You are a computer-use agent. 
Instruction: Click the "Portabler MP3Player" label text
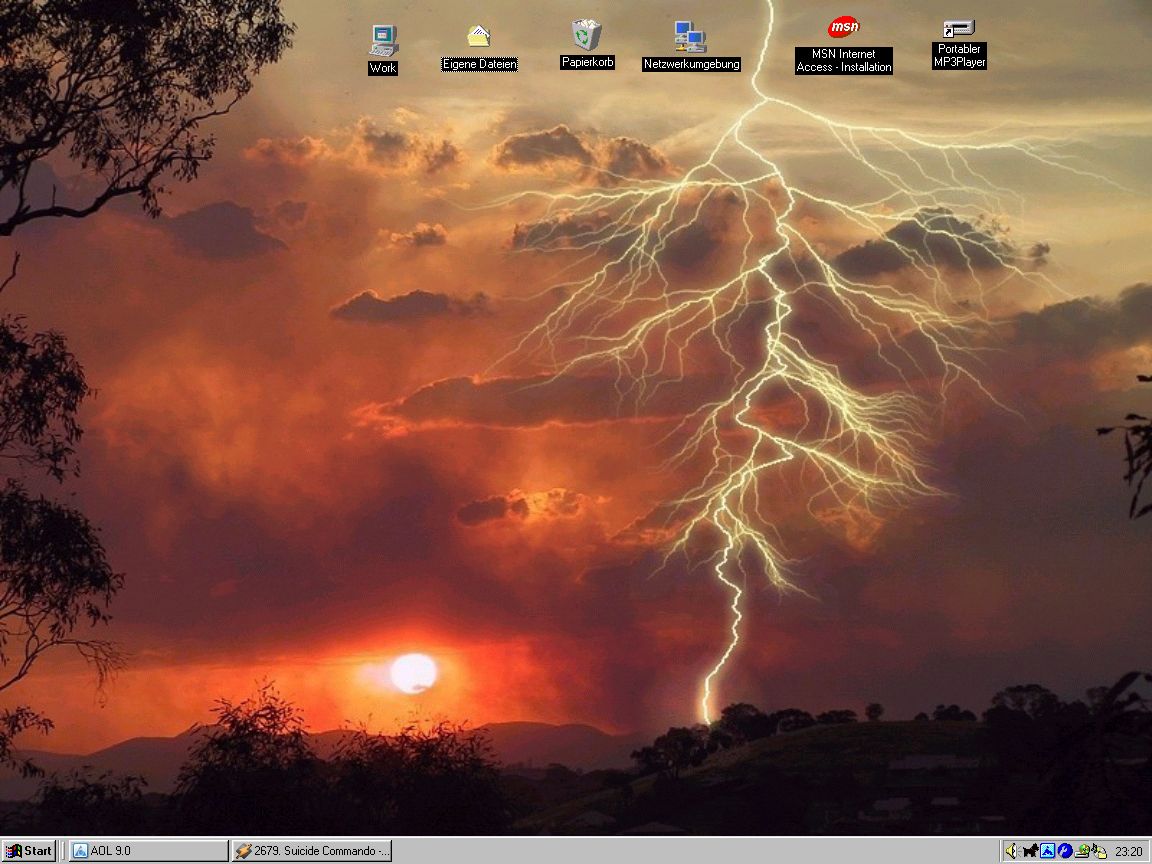[x=960, y=56]
